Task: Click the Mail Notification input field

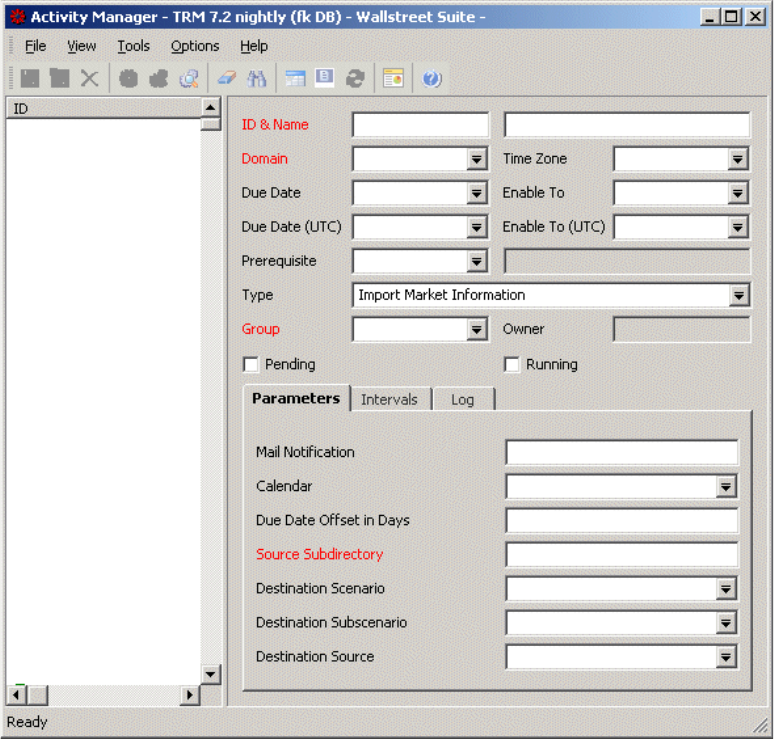Action: click(x=622, y=452)
